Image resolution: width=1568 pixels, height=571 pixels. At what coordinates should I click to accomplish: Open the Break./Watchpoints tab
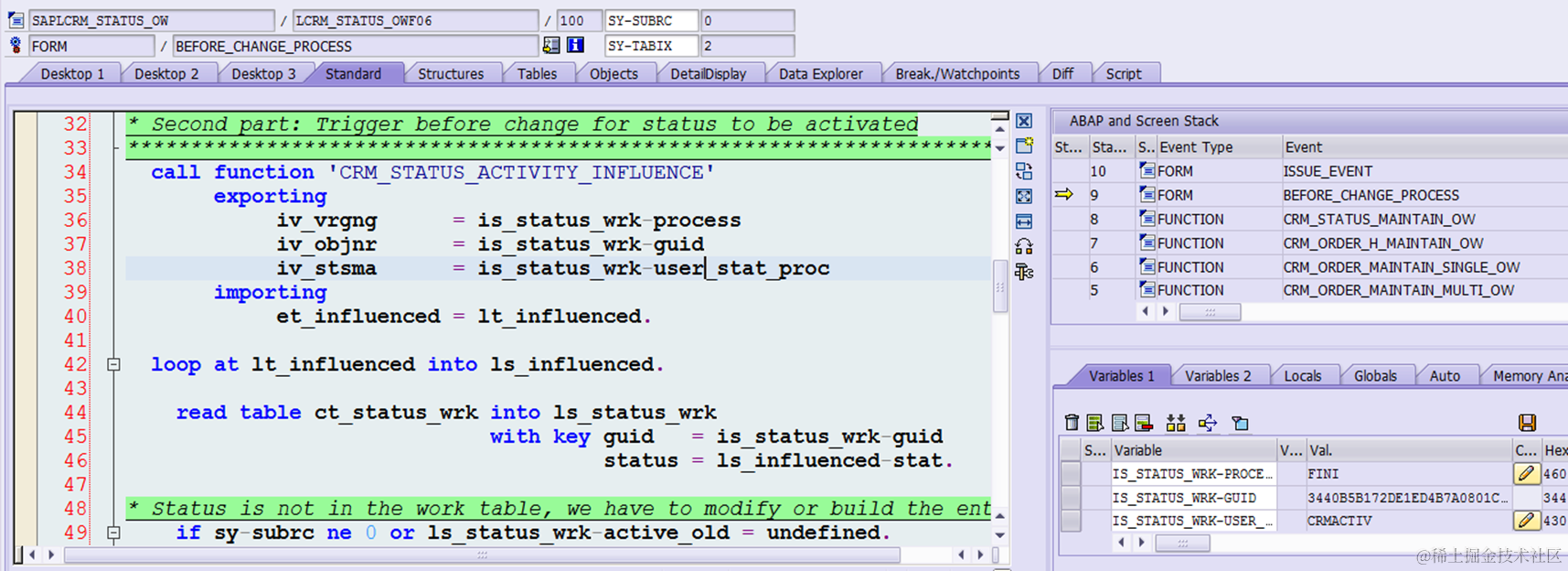point(957,74)
